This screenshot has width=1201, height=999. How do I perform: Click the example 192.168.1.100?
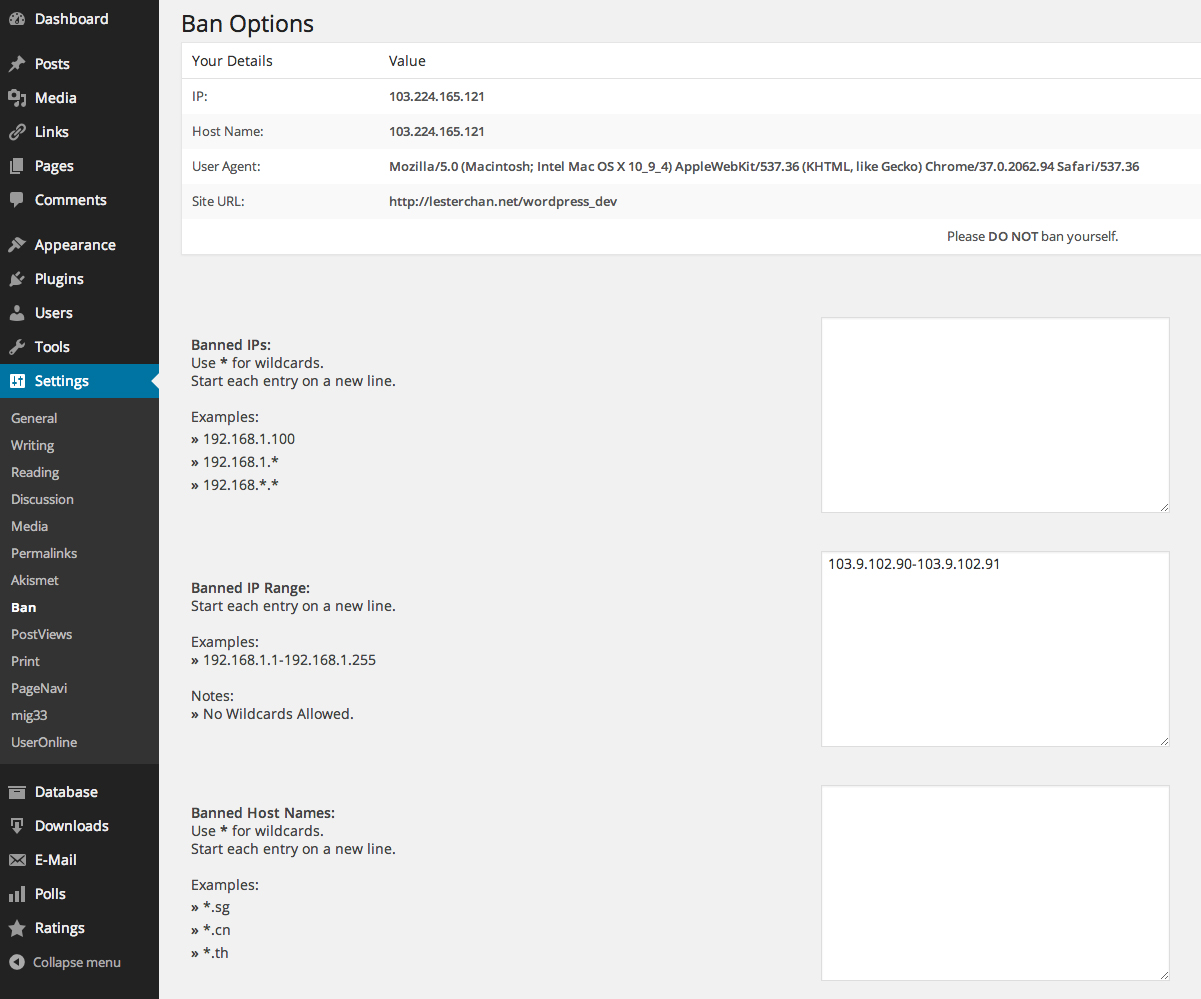249,439
